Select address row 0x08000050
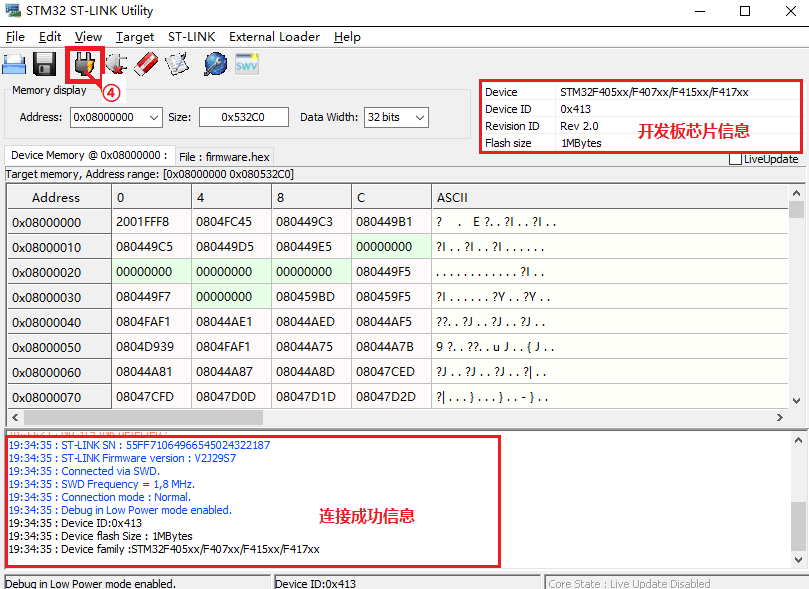The height and width of the screenshot is (589, 809). coord(59,347)
